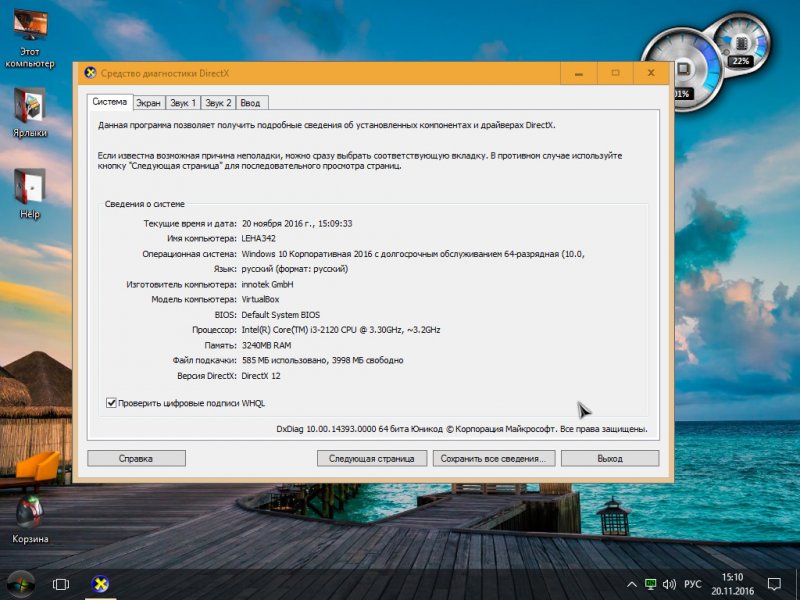This screenshot has height=600, width=800.
Task: Switch to the Ввод tab
Action: pyautogui.click(x=251, y=103)
